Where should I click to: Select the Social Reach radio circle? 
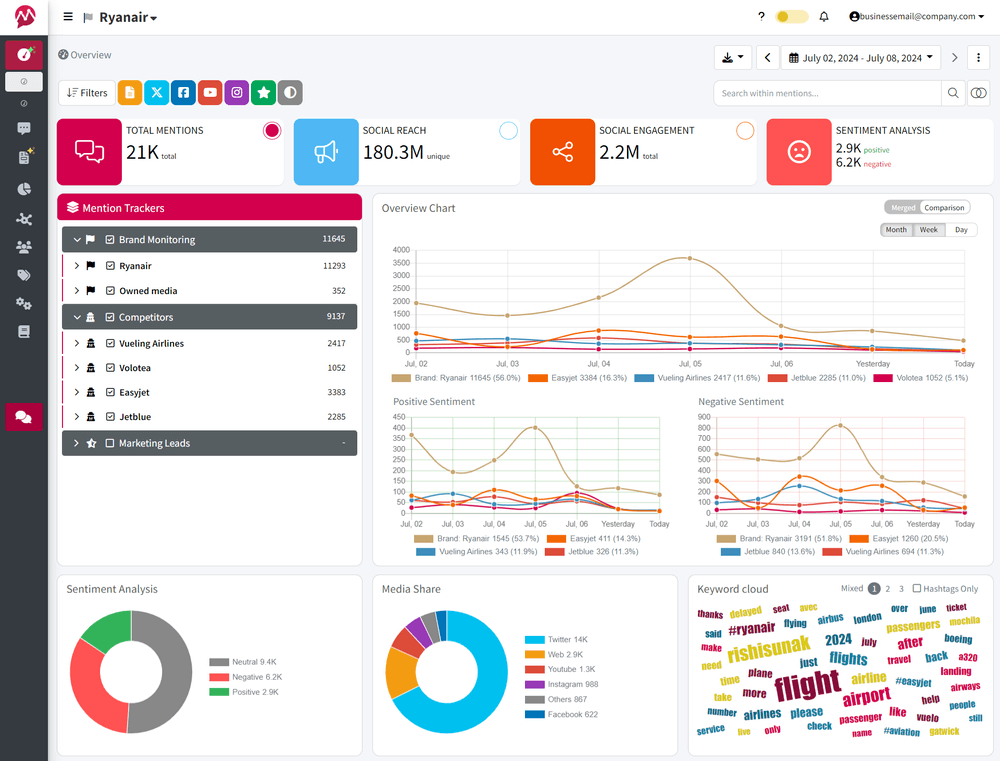508,131
